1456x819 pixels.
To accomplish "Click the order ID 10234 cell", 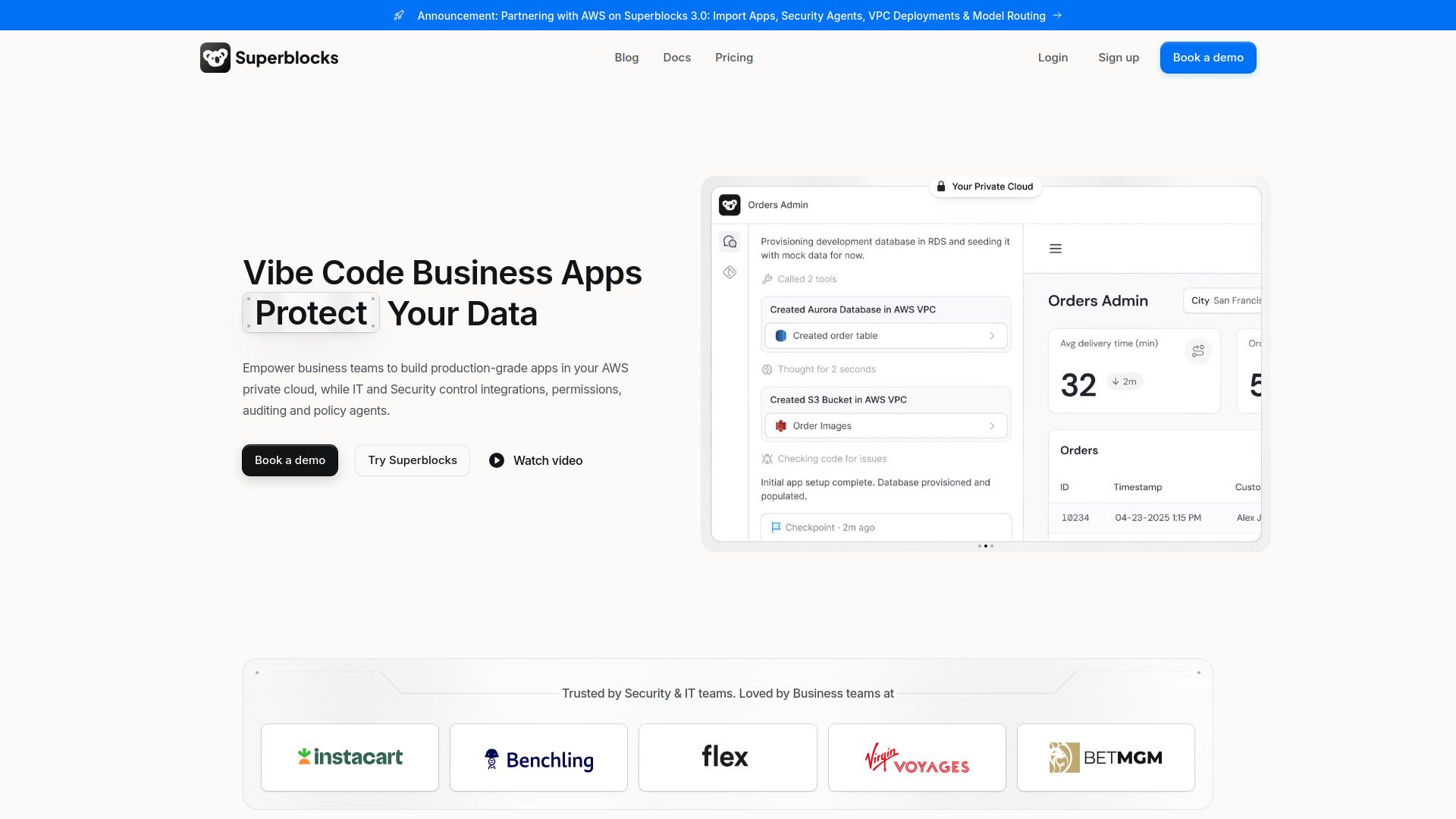I will coord(1075,518).
